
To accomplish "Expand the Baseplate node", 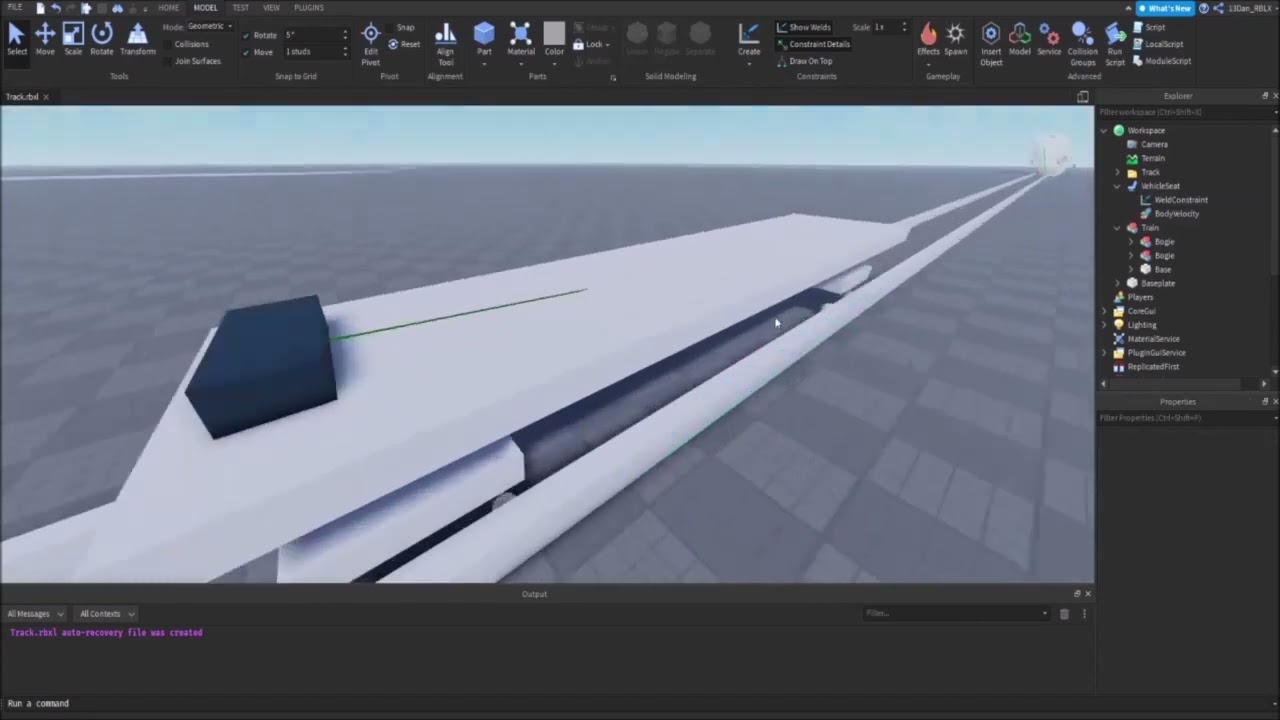I will pos(1118,283).
